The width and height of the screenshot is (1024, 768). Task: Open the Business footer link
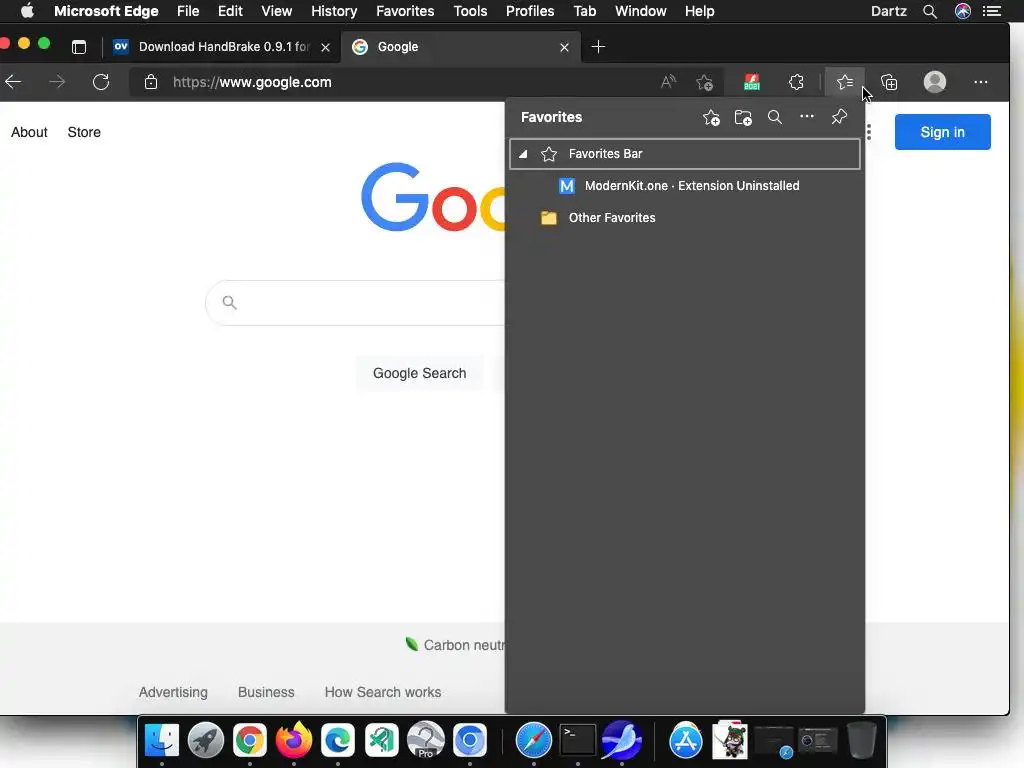[266, 692]
